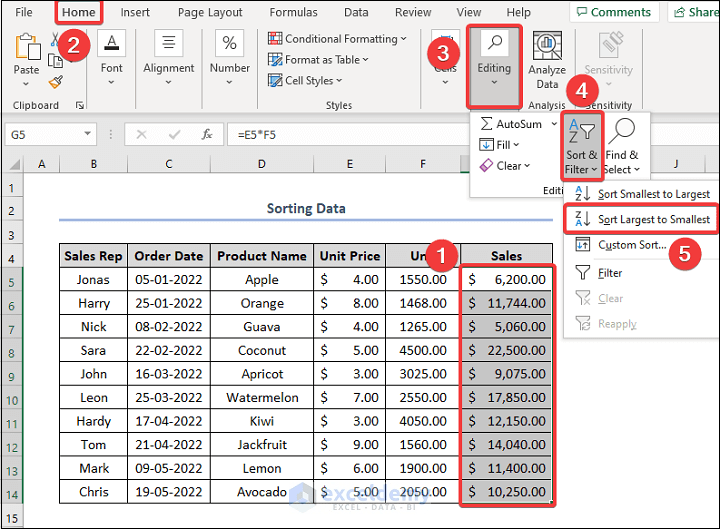This screenshot has height=529, width=720.
Task: Click the cell containing Avocado
Action: [x=262, y=492]
